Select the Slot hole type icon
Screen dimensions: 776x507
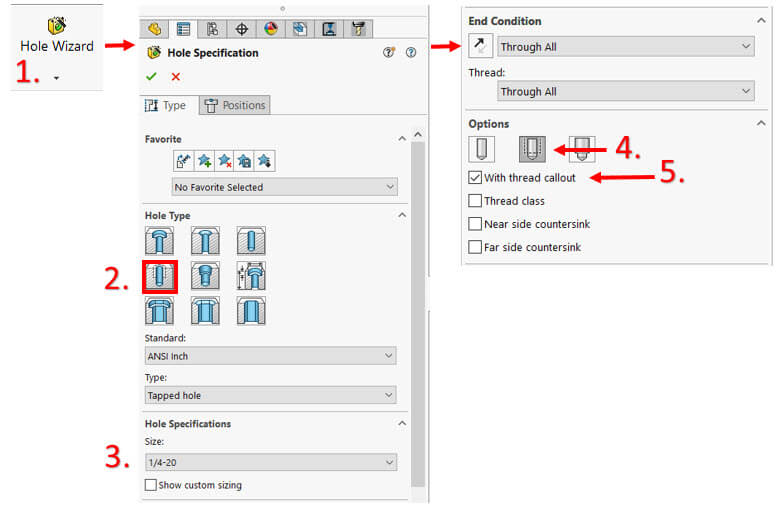[x=251, y=311]
